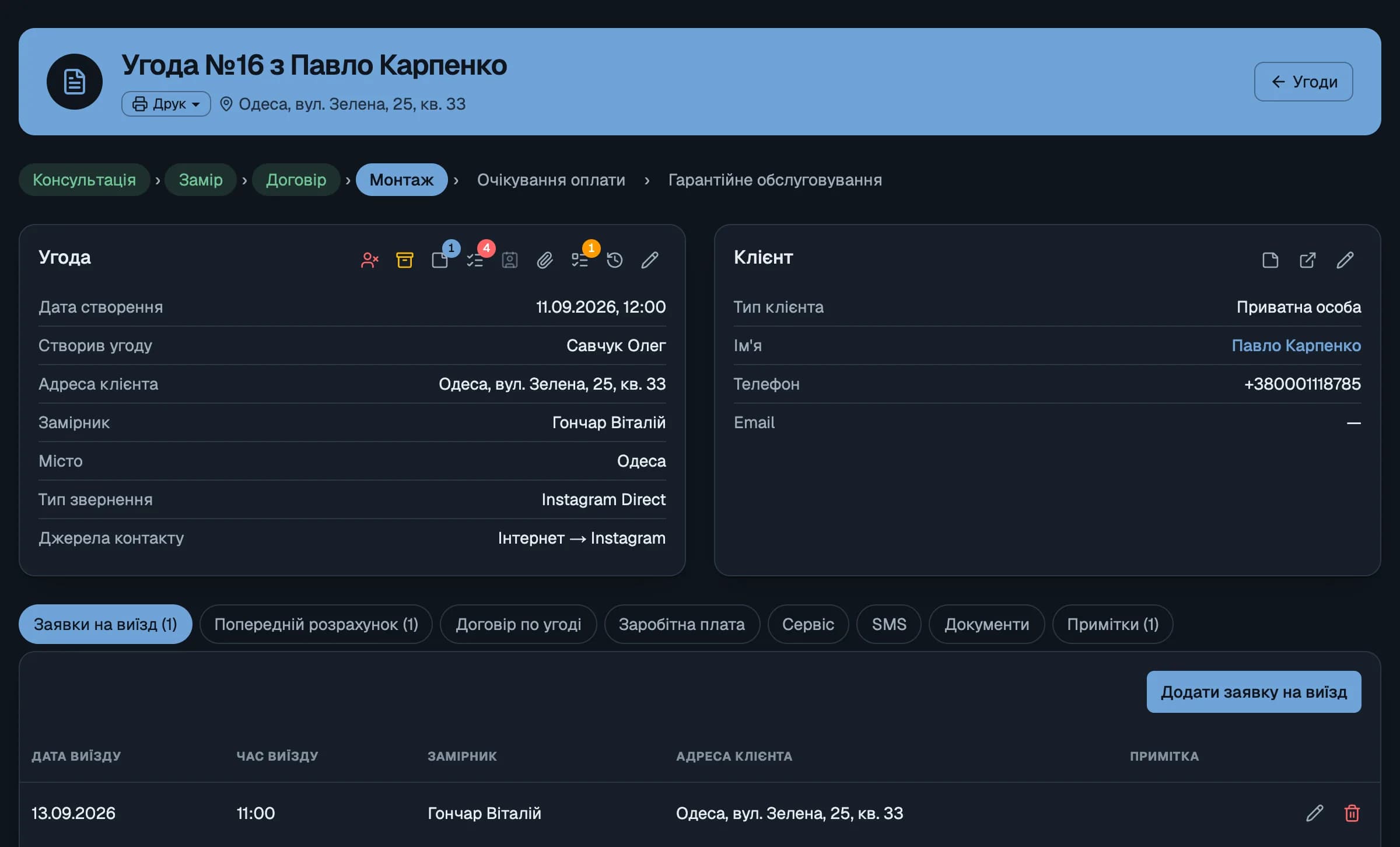Click Додати заявку на виїзд button
The image size is (1400, 847).
1254,692
